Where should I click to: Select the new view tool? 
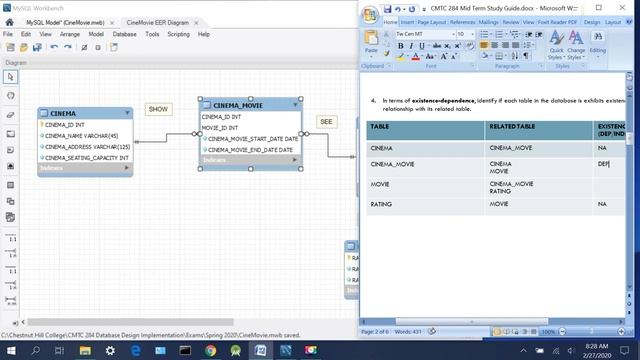pos(10,201)
